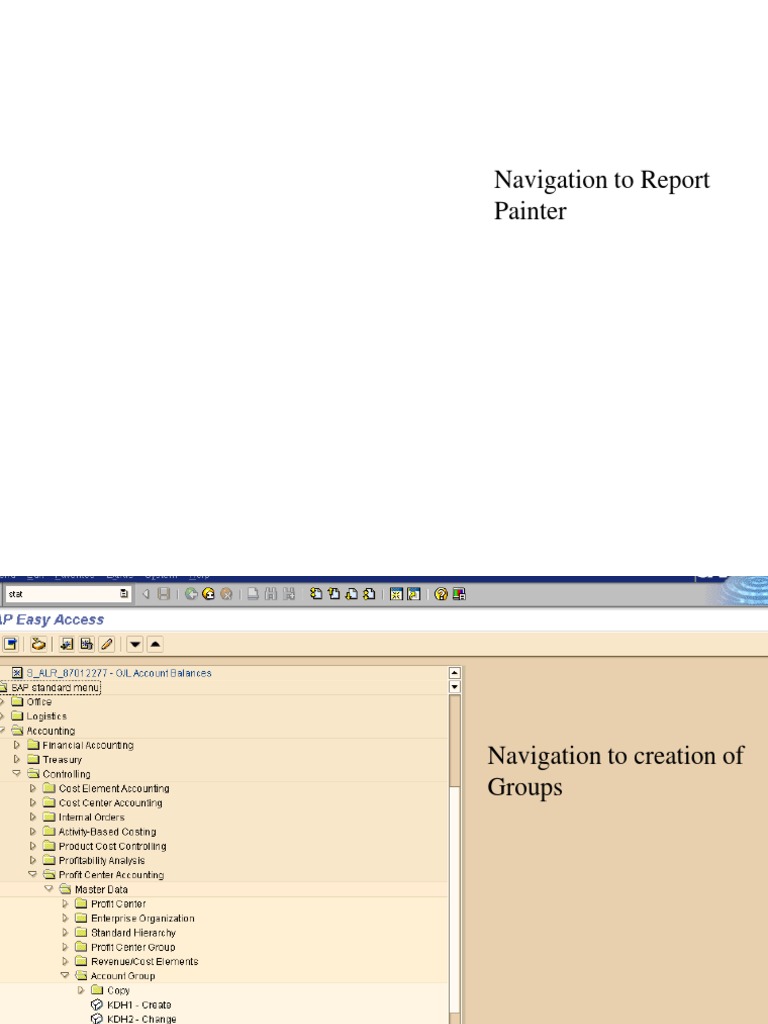Click the first Easy Access toolbar menu icon
Screen dimensions: 768x1024
pyautogui.click(x=10, y=645)
